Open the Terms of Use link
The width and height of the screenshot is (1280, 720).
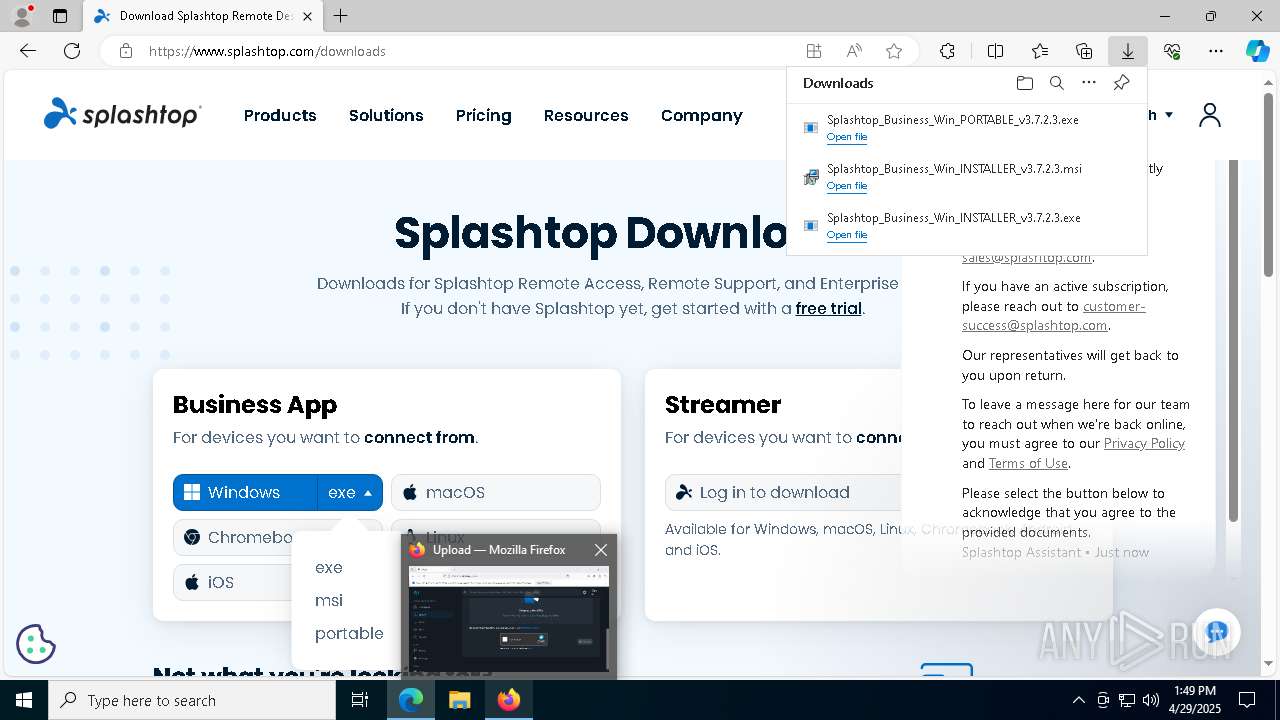(1028, 463)
